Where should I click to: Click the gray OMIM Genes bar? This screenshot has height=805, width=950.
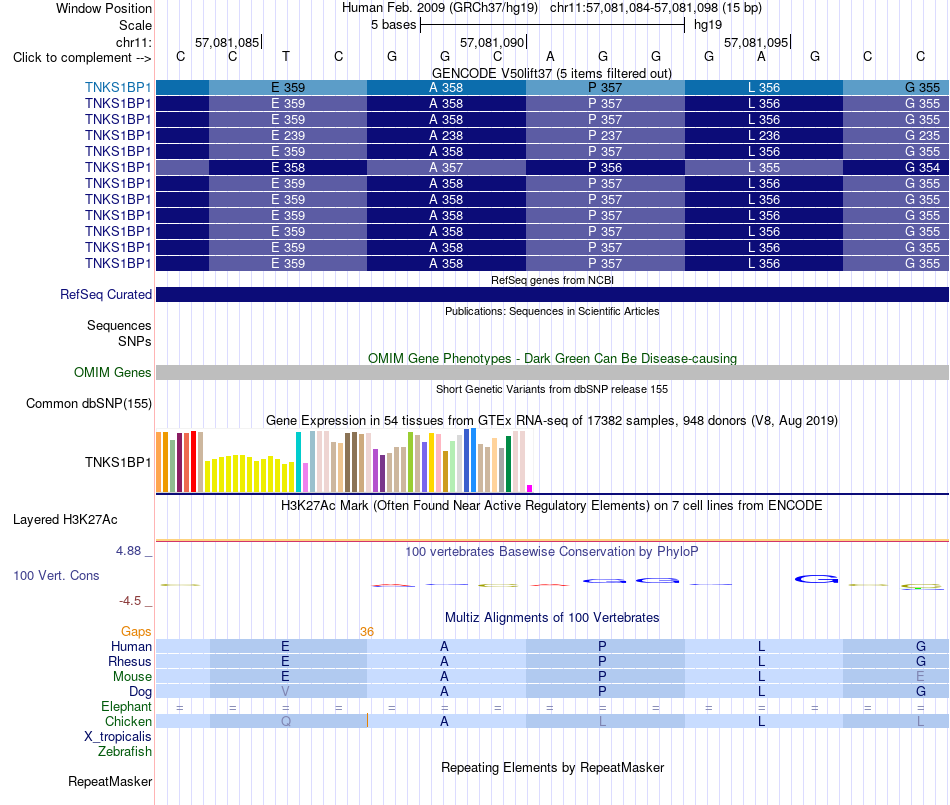tap(552, 373)
